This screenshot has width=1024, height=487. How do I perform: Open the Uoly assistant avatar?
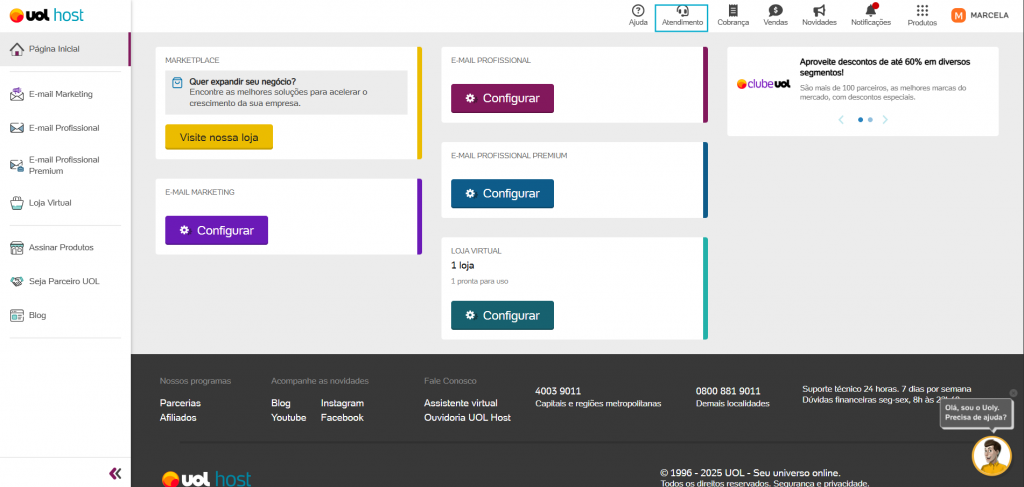pos(991,456)
